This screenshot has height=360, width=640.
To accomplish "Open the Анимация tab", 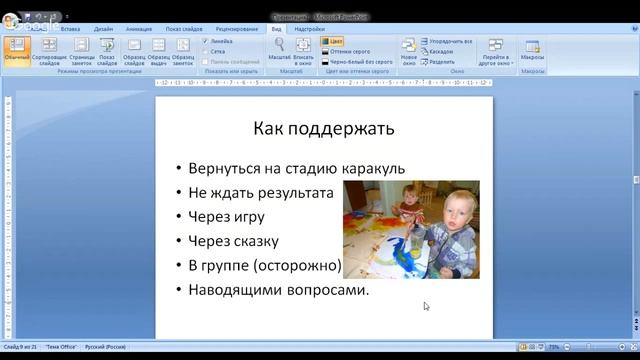I will click(x=139, y=29).
